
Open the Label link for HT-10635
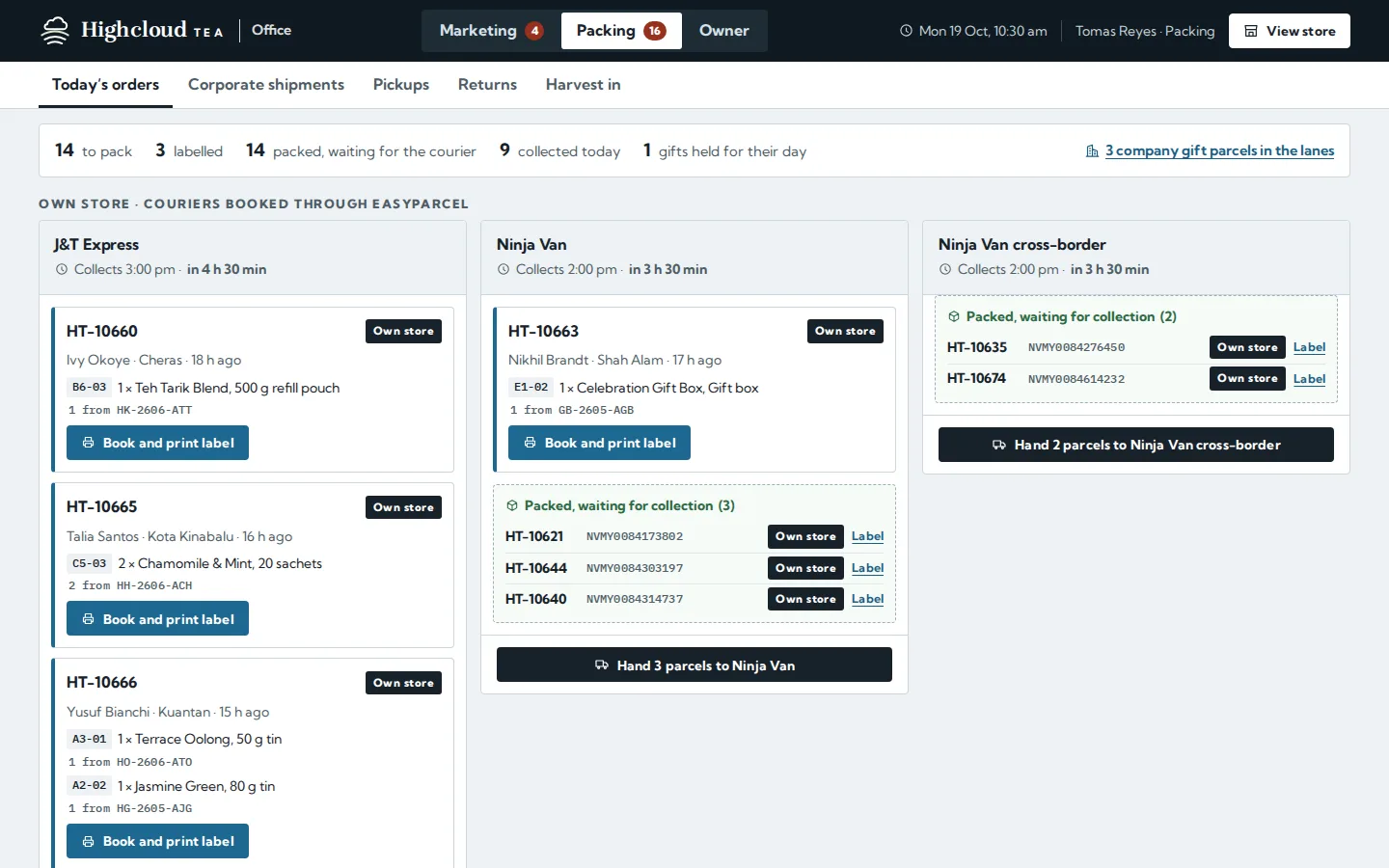coord(1310,347)
